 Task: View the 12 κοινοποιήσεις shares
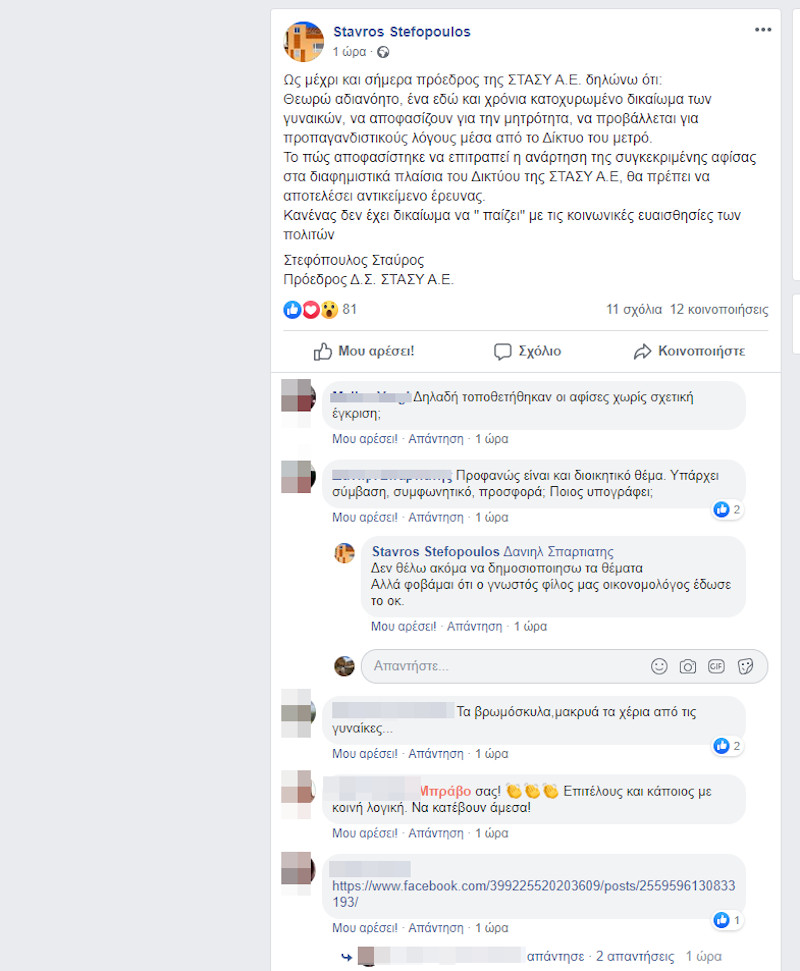(x=719, y=309)
